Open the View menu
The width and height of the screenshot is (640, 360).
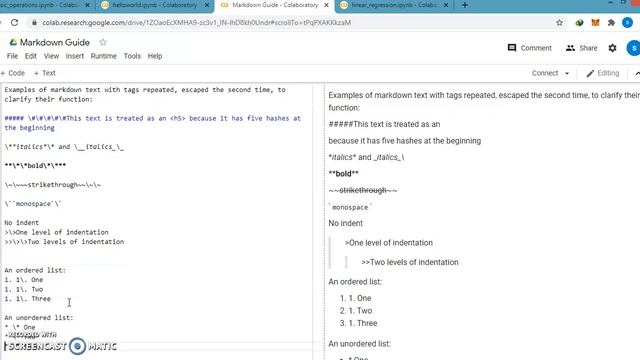tap(51, 56)
